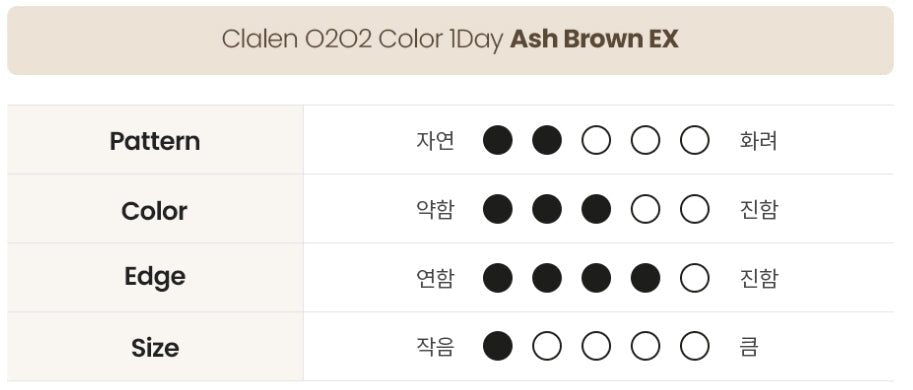Select the first filled dot in Pattern row

tap(498, 140)
